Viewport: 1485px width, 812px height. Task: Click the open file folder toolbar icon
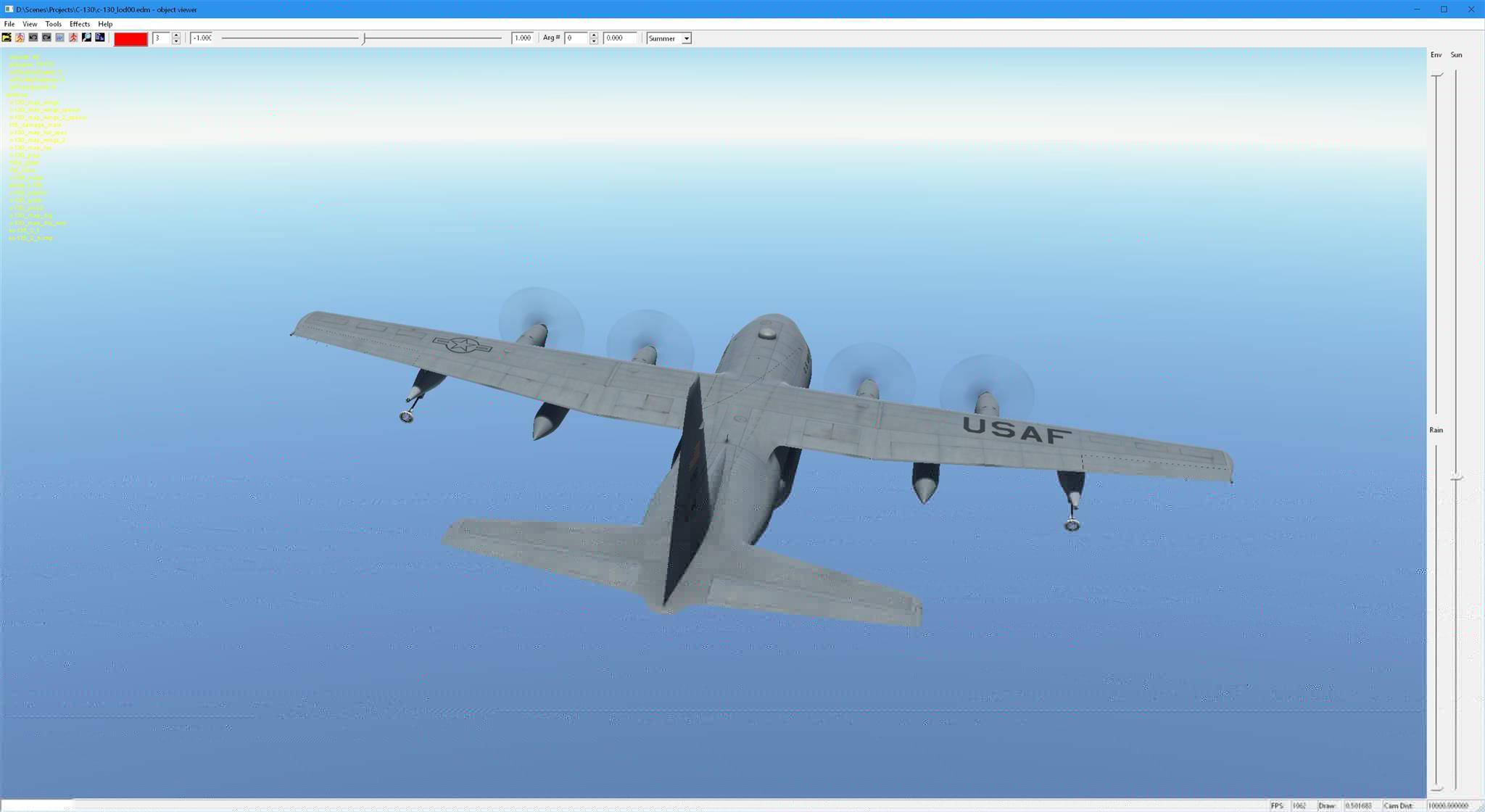point(7,38)
